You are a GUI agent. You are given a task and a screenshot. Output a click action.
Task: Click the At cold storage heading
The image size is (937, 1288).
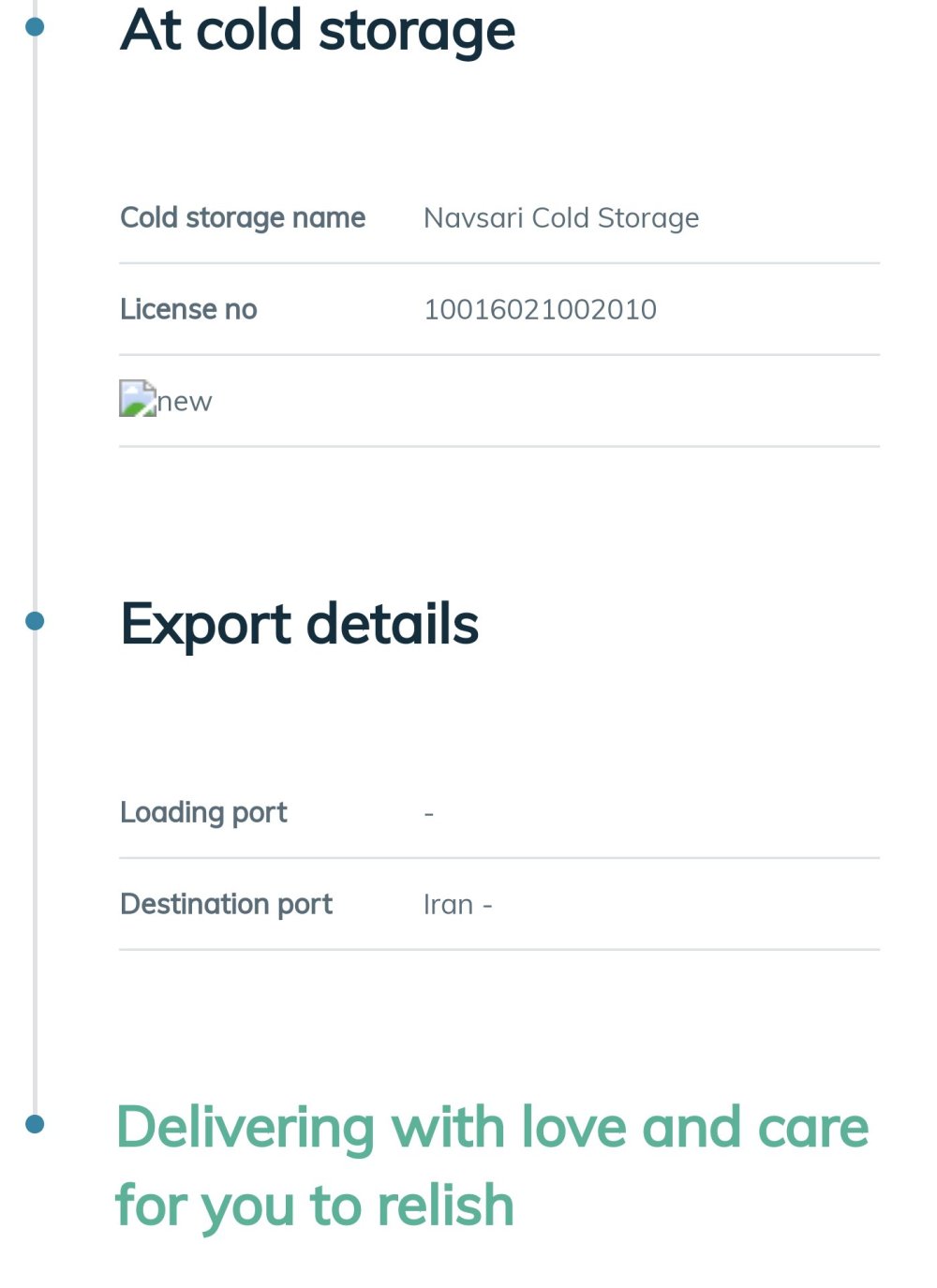(x=318, y=30)
